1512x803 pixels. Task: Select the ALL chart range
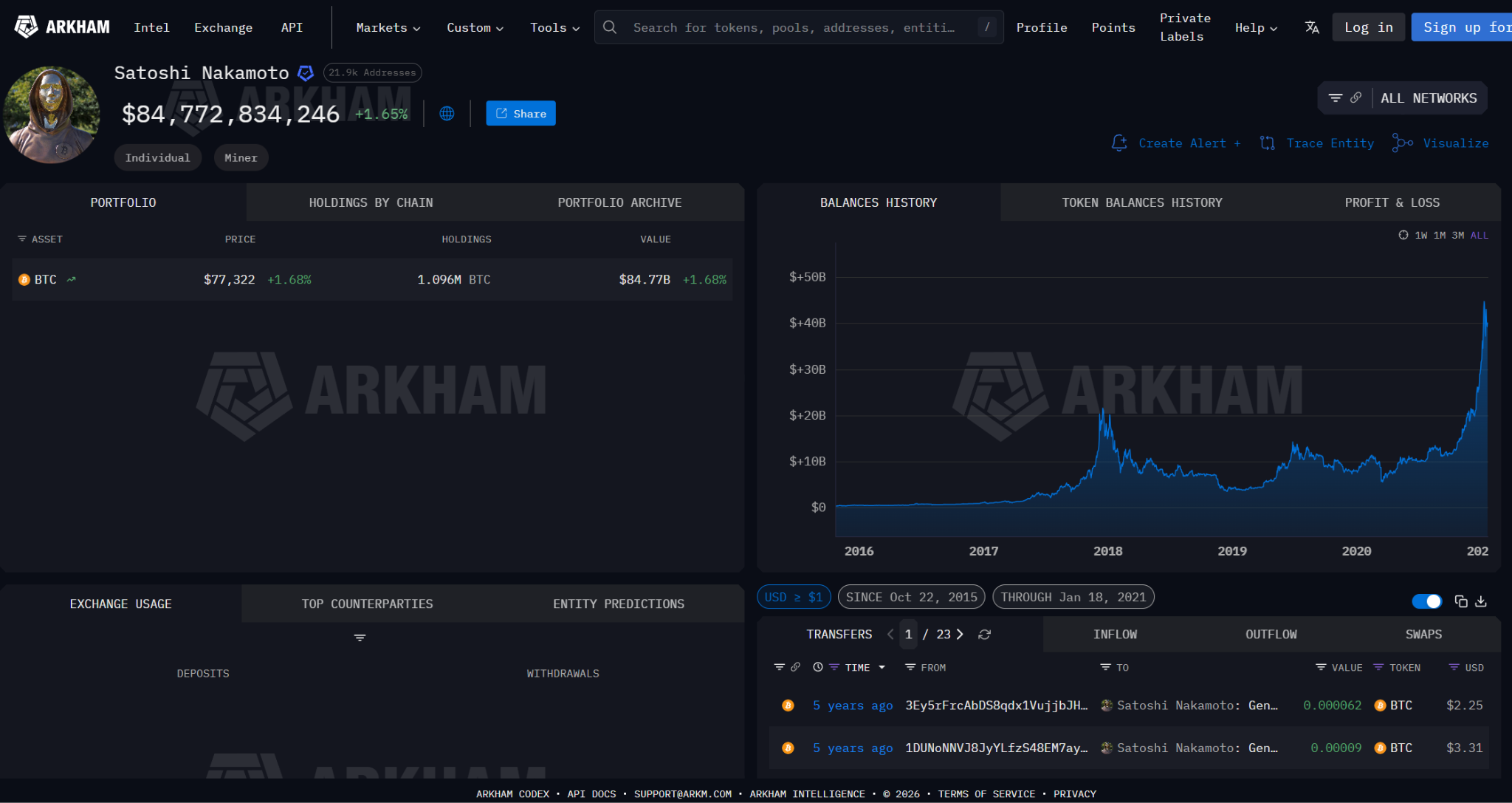click(x=1479, y=235)
